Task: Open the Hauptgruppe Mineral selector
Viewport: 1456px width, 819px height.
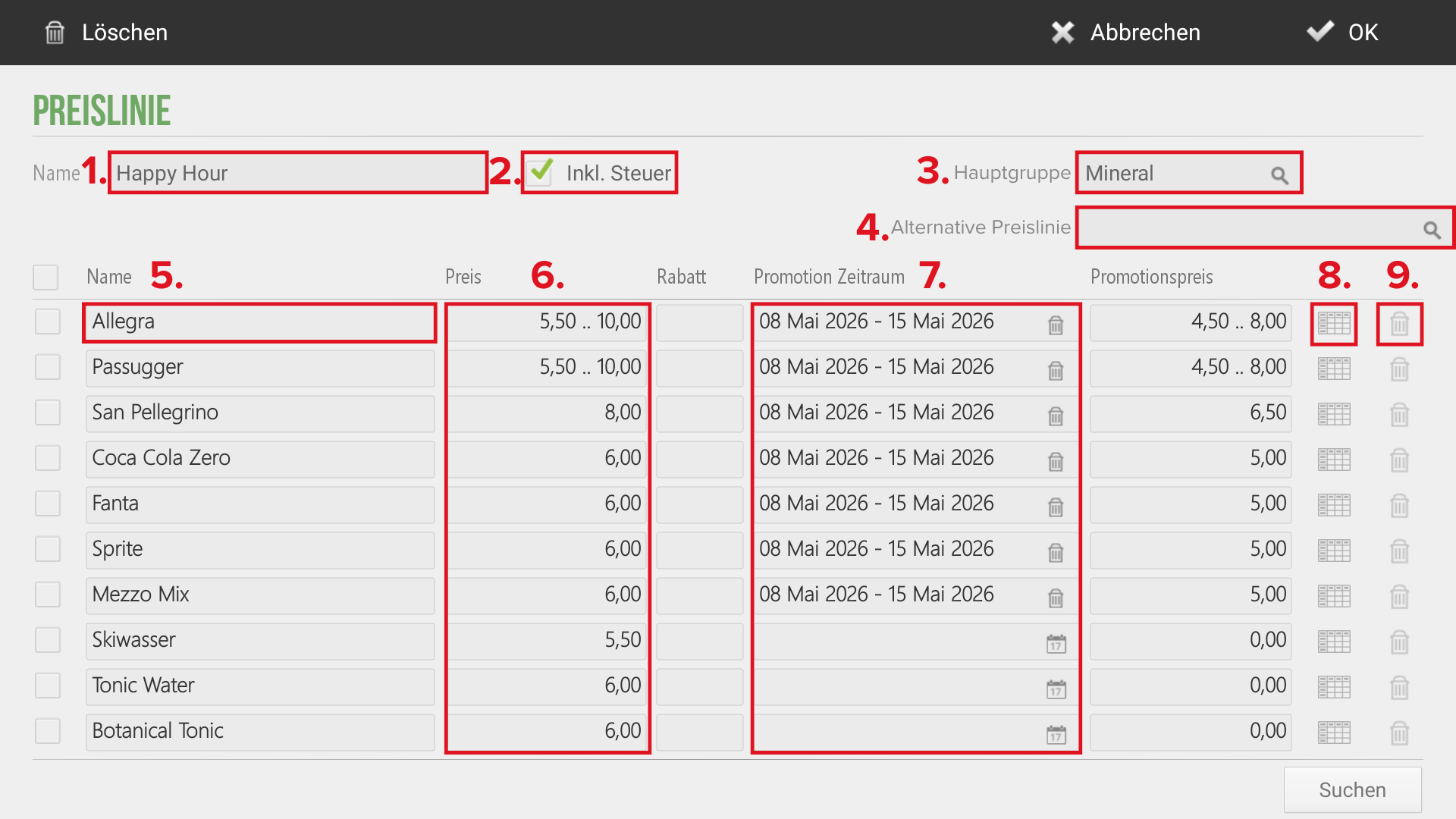Action: 1188,173
